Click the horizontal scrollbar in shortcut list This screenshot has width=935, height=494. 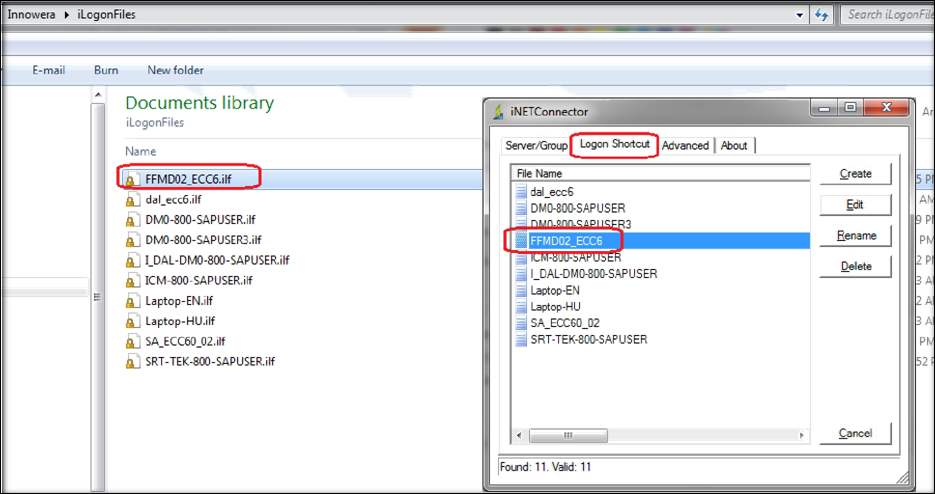[x=660, y=436]
